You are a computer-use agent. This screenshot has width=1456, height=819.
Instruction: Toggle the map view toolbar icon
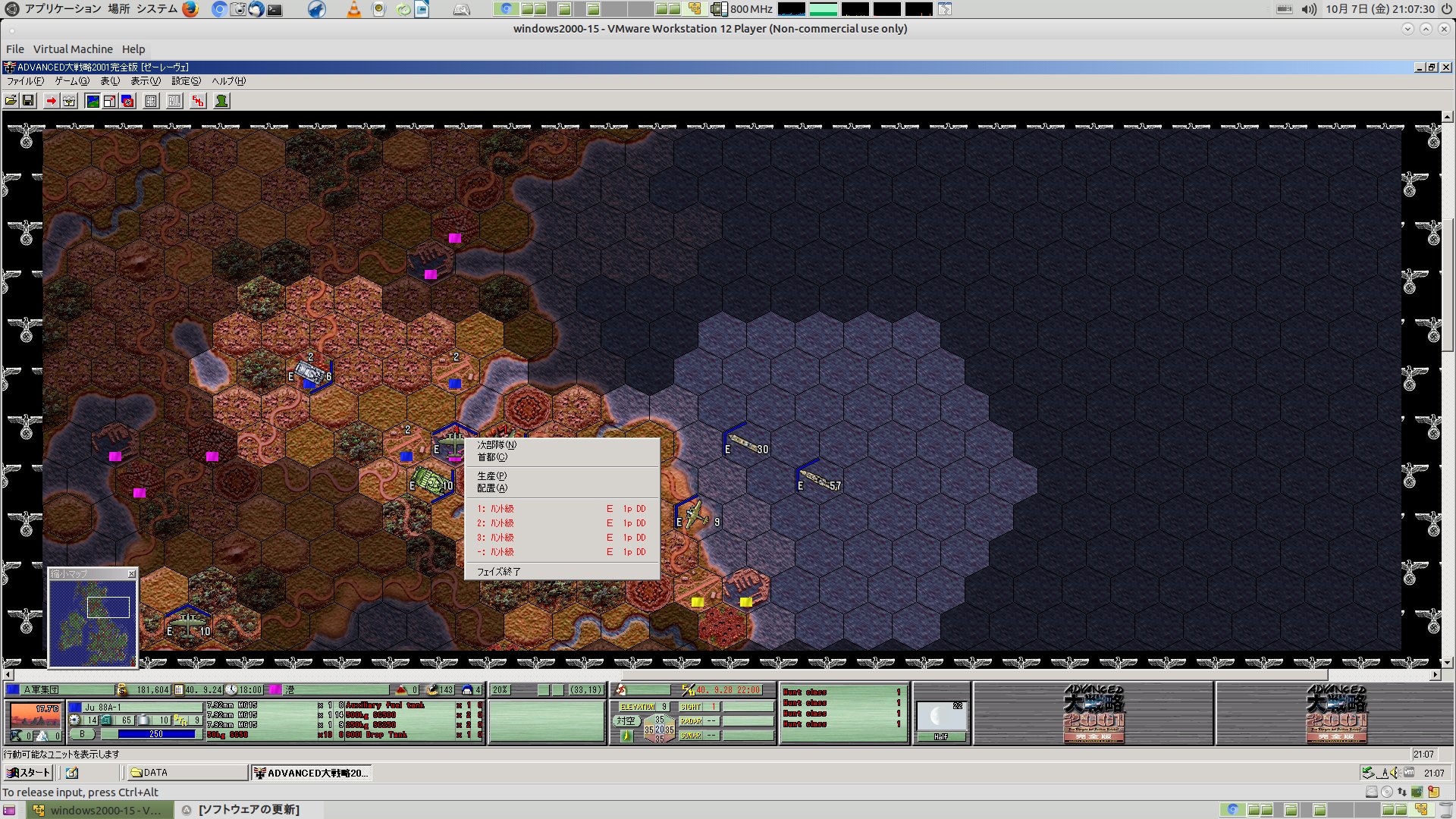pyautogui.click(x=93, y=101)
